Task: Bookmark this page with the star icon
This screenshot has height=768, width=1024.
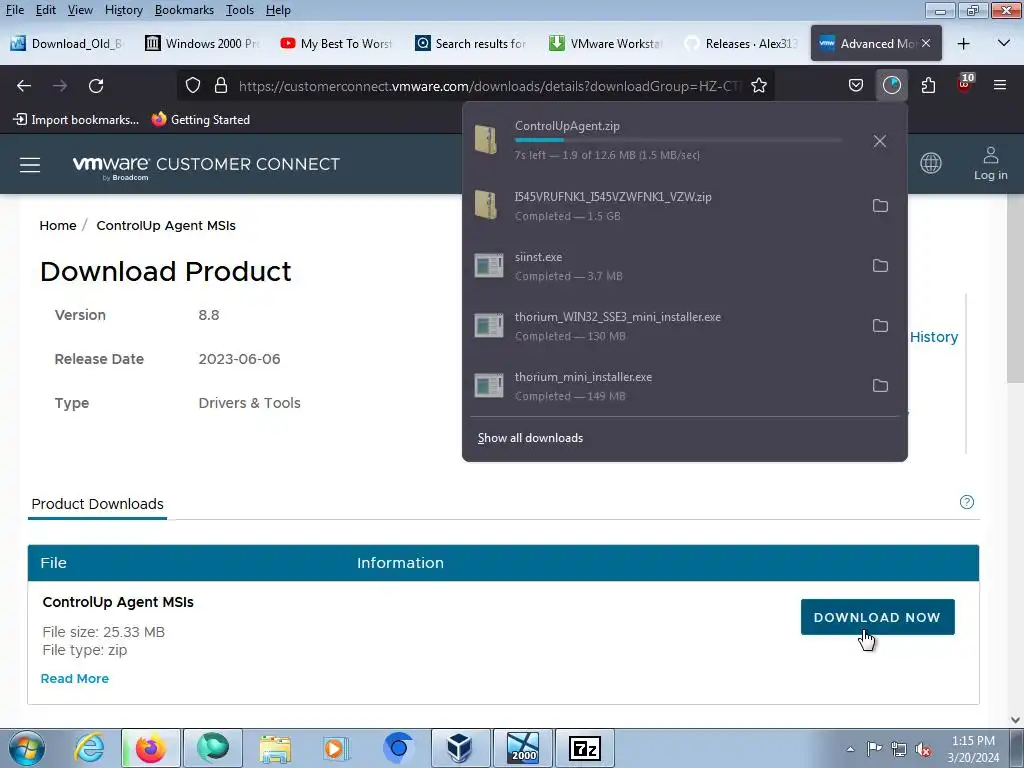Action: [759, 86]
